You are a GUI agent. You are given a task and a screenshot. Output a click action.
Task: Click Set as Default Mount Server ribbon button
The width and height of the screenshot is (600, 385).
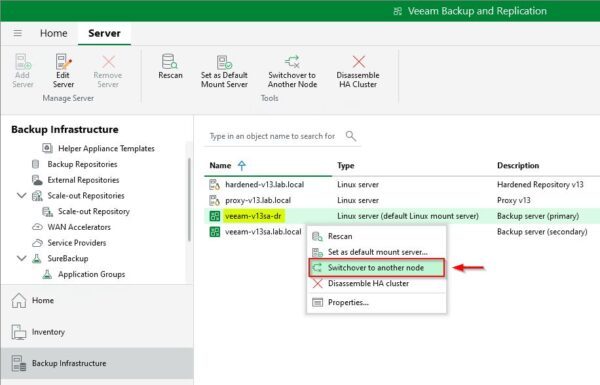coord(224,71)
